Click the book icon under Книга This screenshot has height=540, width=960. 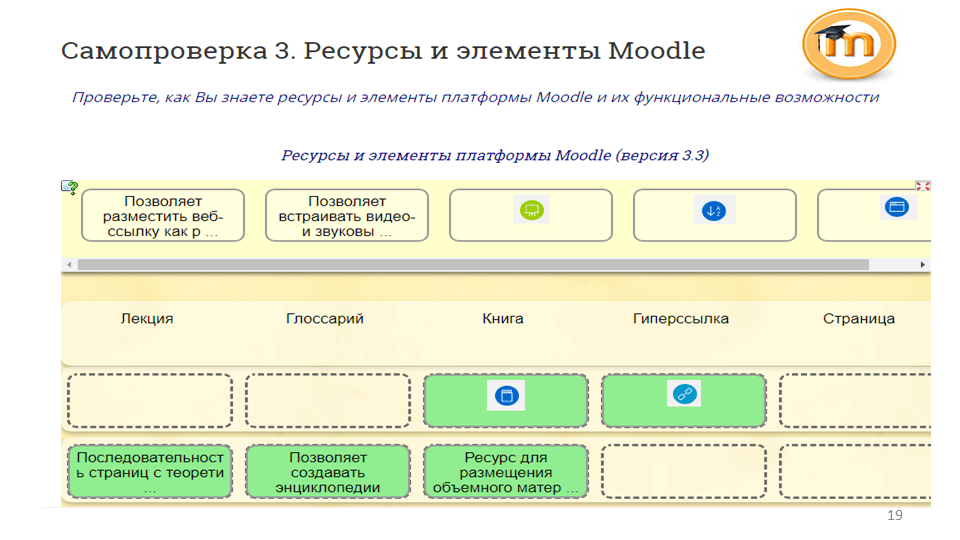click(505, 397)
